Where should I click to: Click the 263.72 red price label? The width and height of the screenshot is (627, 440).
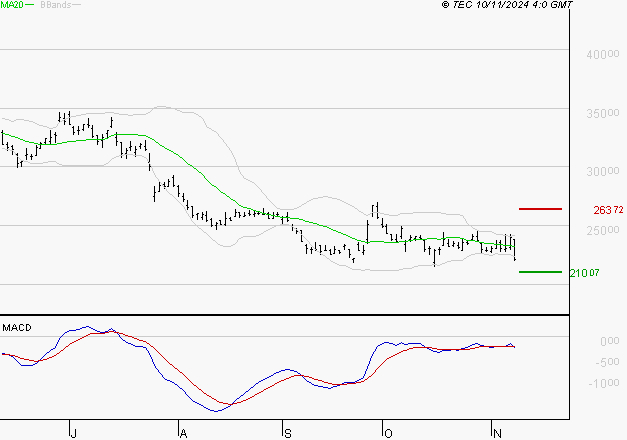point(608,210)
